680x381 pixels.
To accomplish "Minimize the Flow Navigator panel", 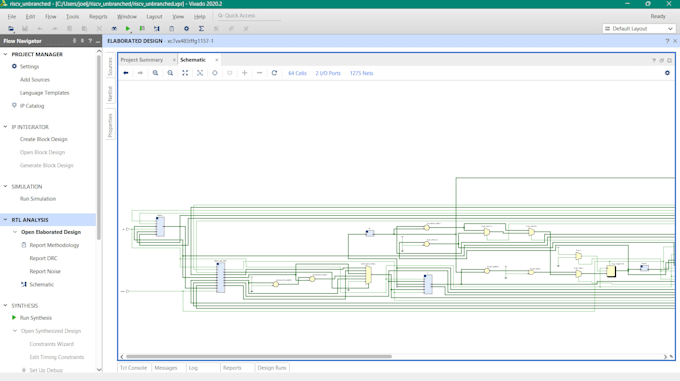I will click(x=98, y=41).
